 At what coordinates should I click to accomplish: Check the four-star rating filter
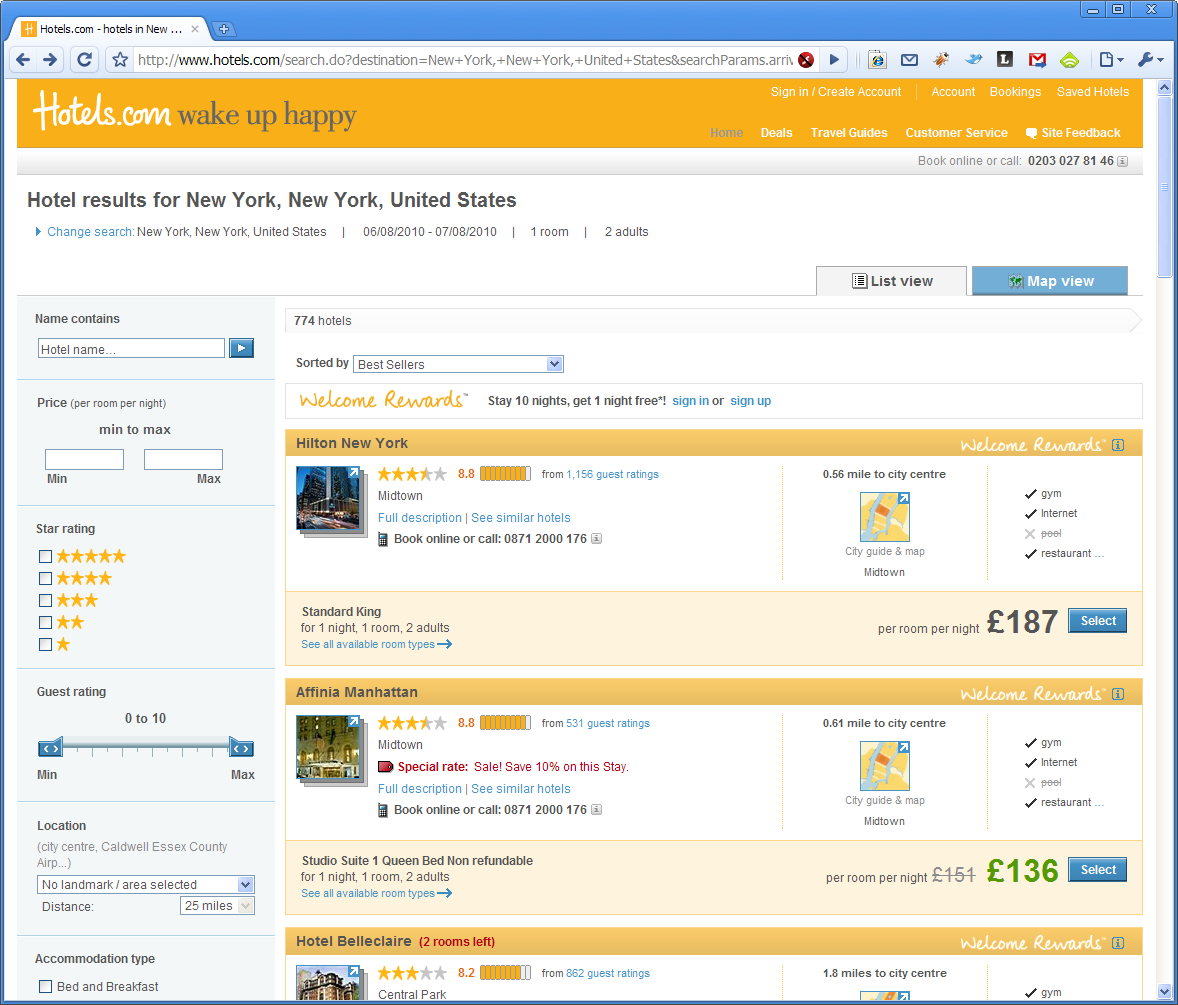tap(46, 578)
